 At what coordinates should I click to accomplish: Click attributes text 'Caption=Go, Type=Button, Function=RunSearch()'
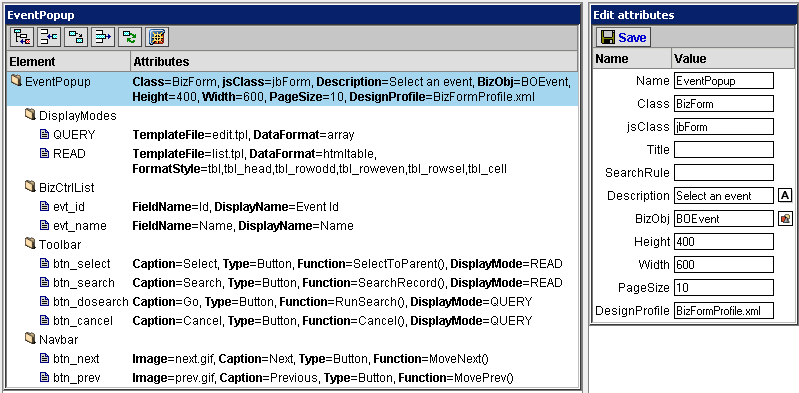270,302
